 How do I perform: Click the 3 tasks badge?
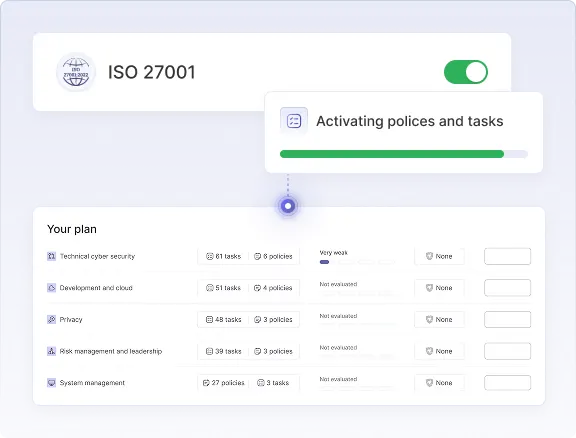[x=273, y=383]
